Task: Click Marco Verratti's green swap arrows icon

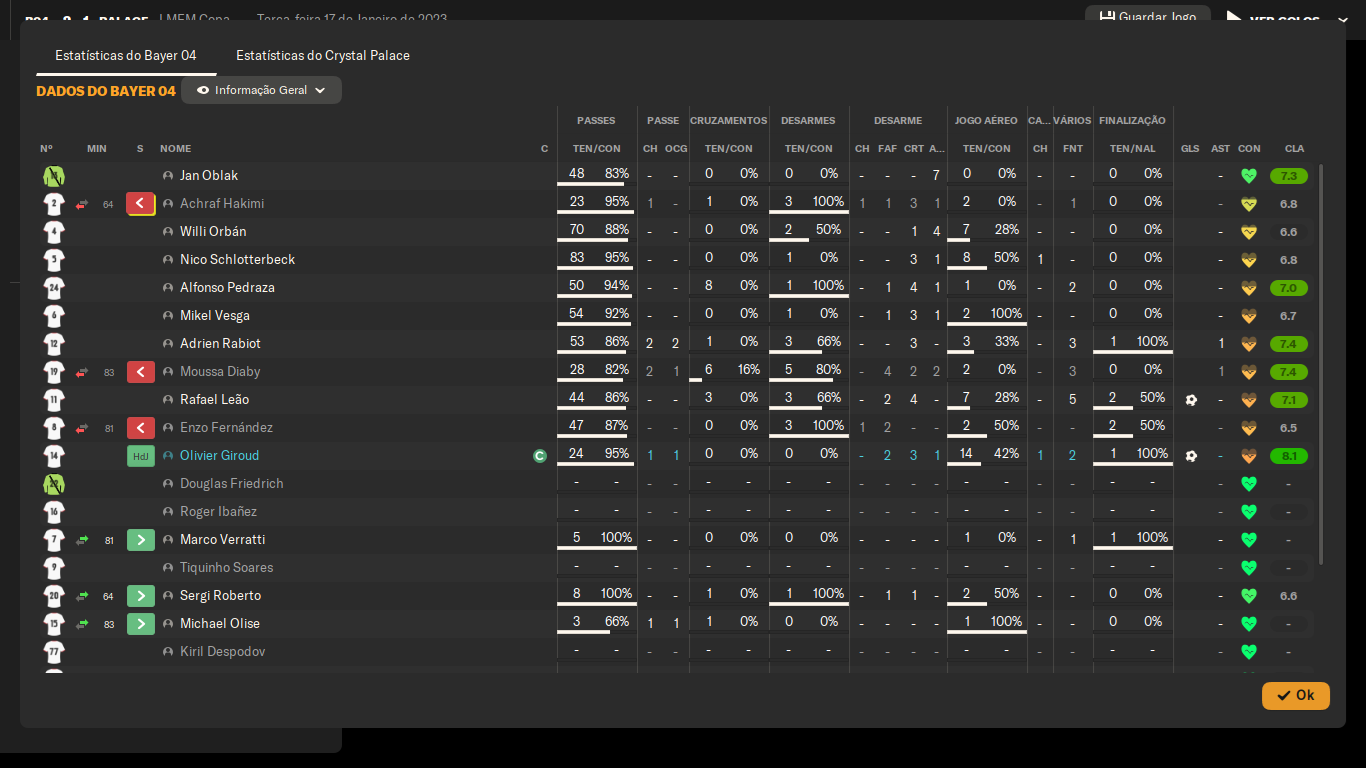Action: point(82,540)
